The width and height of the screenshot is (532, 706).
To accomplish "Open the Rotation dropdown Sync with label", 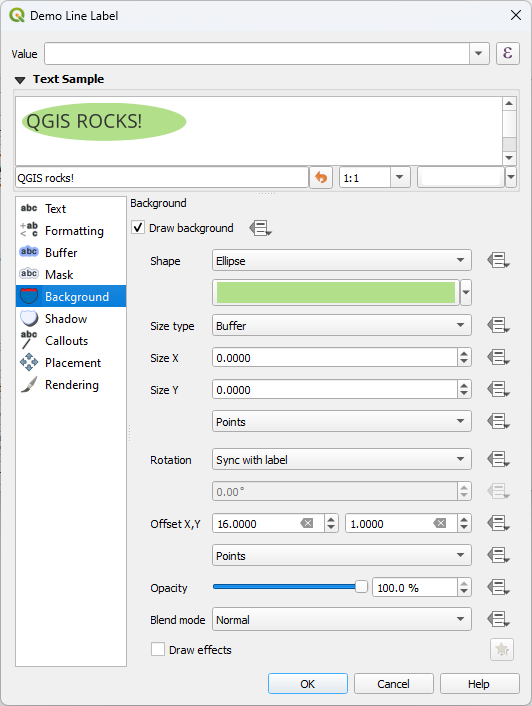I will coord(342,460).
